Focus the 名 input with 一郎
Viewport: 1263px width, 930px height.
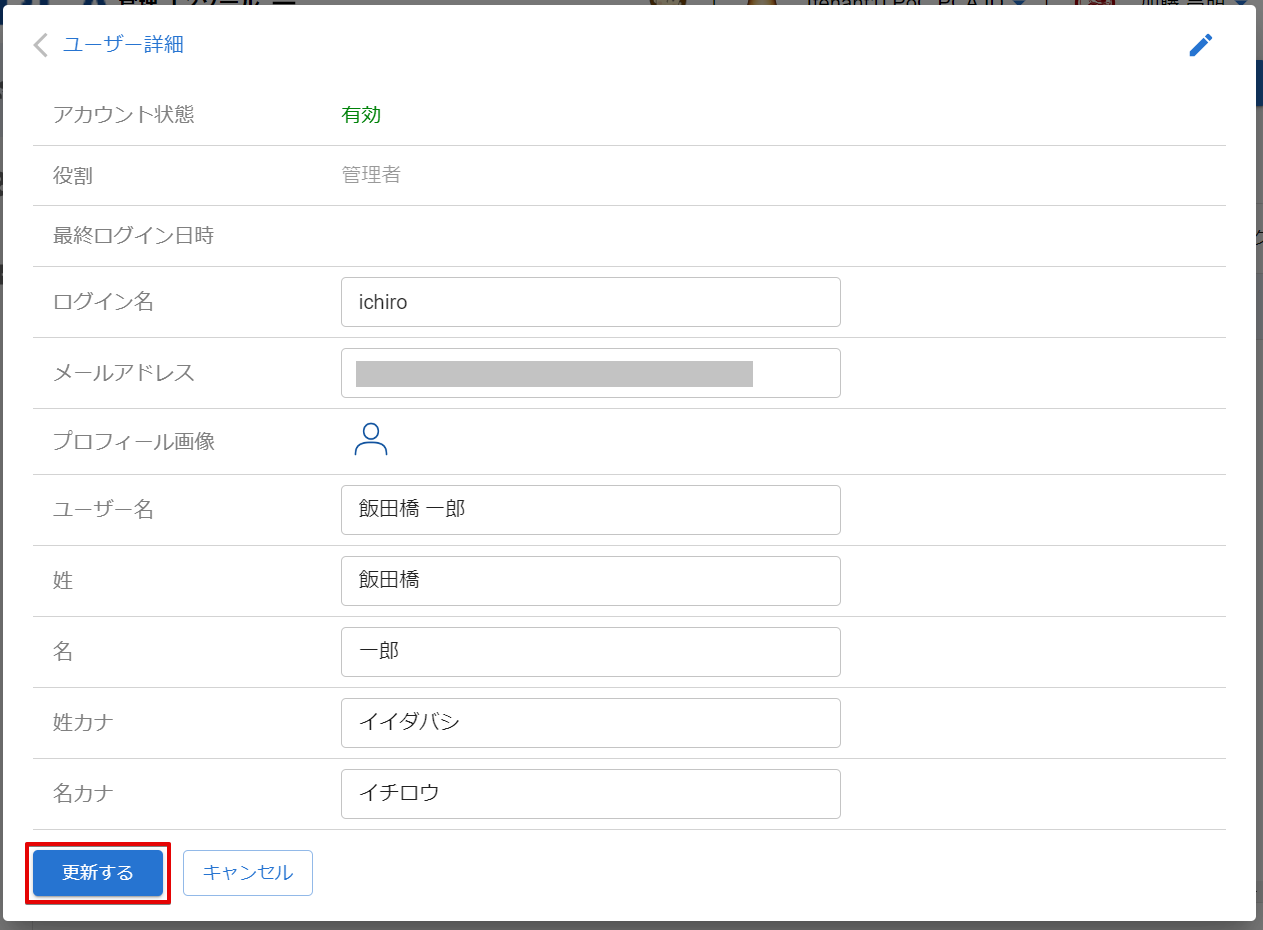[591, 652]
